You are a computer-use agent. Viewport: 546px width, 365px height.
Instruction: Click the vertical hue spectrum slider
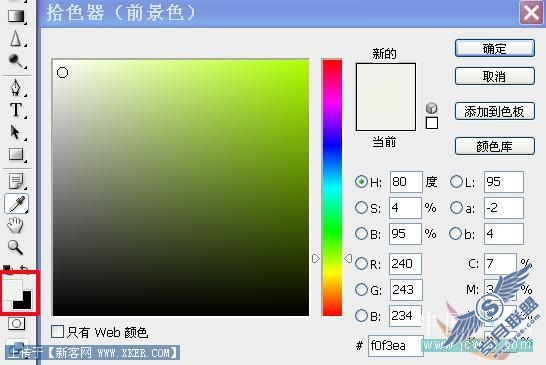point(332,188)
